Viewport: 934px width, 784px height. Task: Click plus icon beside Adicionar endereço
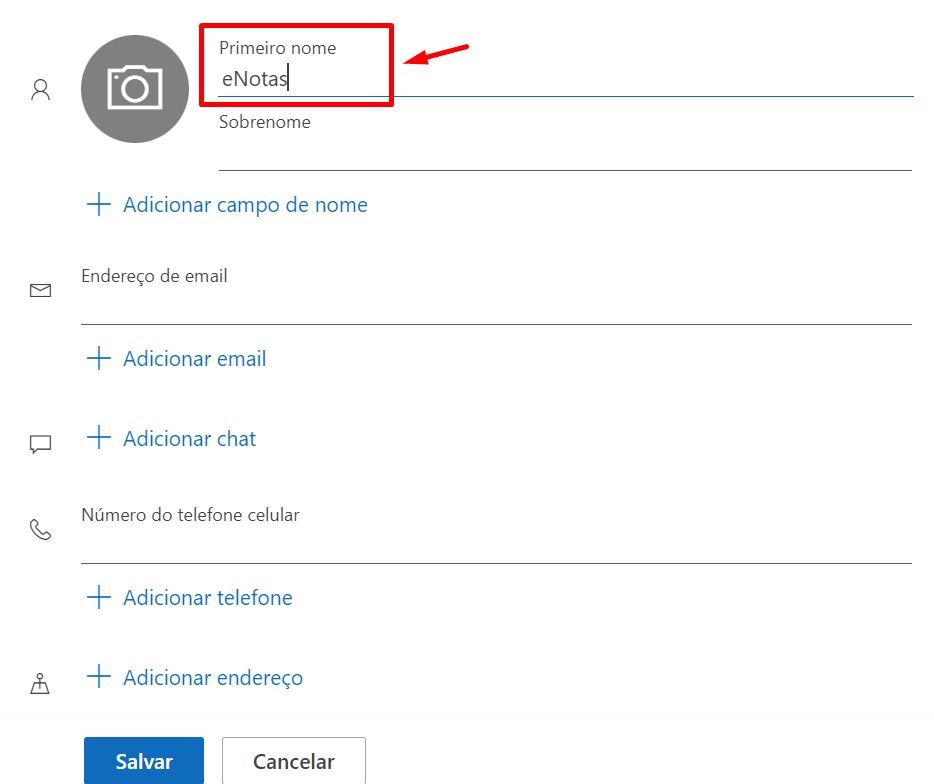[x=99, y=676]
